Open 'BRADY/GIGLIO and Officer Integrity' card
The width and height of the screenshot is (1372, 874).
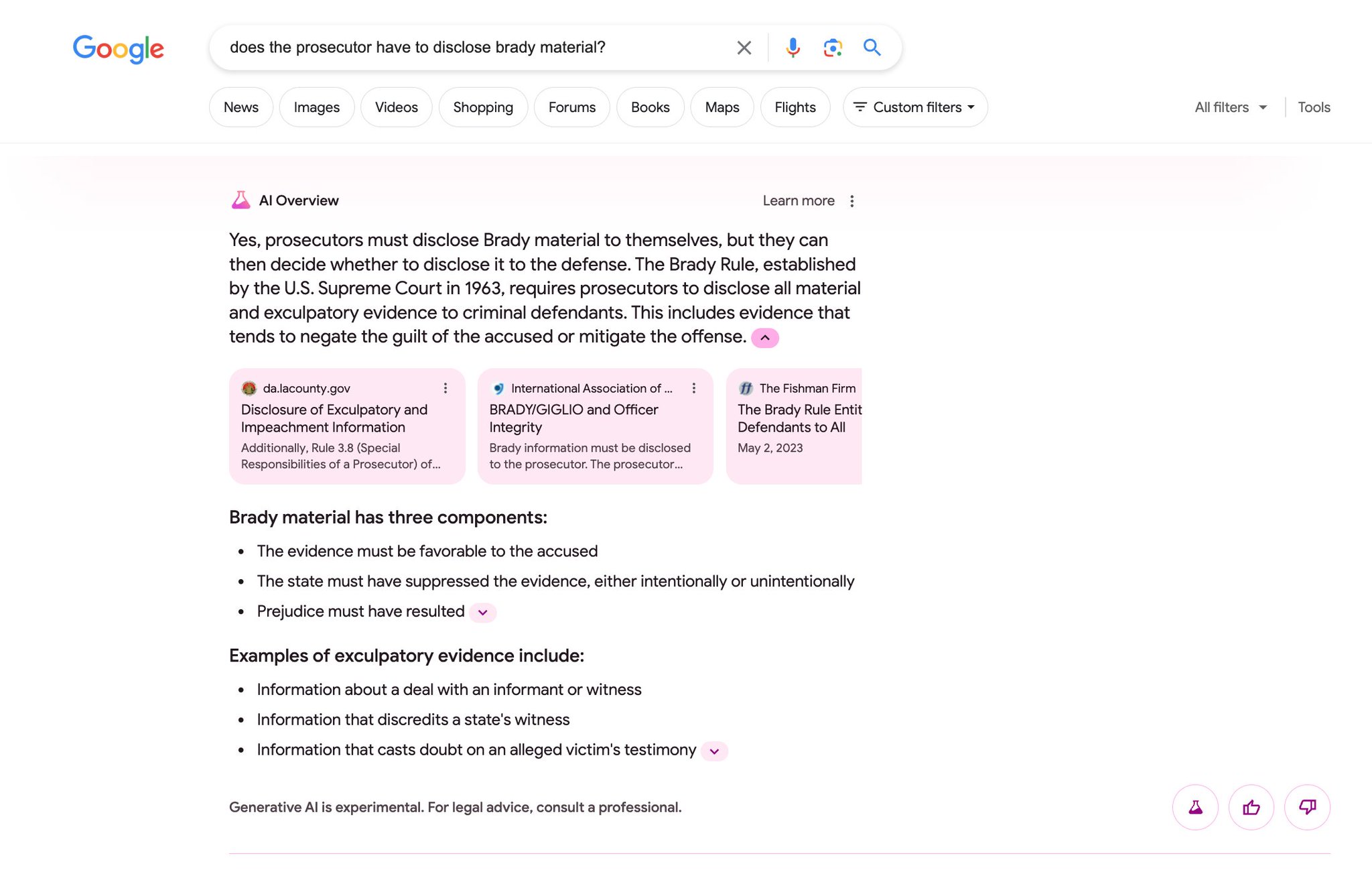(596, 426)
